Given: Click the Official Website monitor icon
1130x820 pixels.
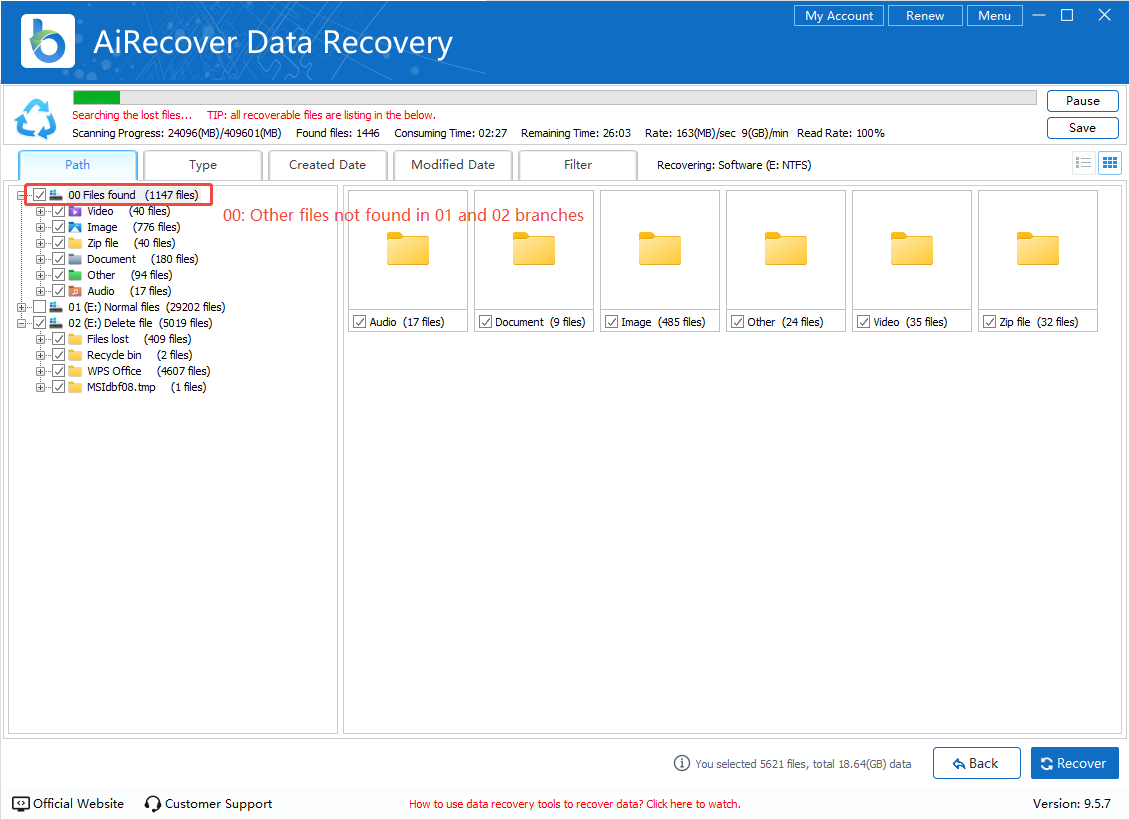Looking at the screenshot, I should (x=21, y=804).
